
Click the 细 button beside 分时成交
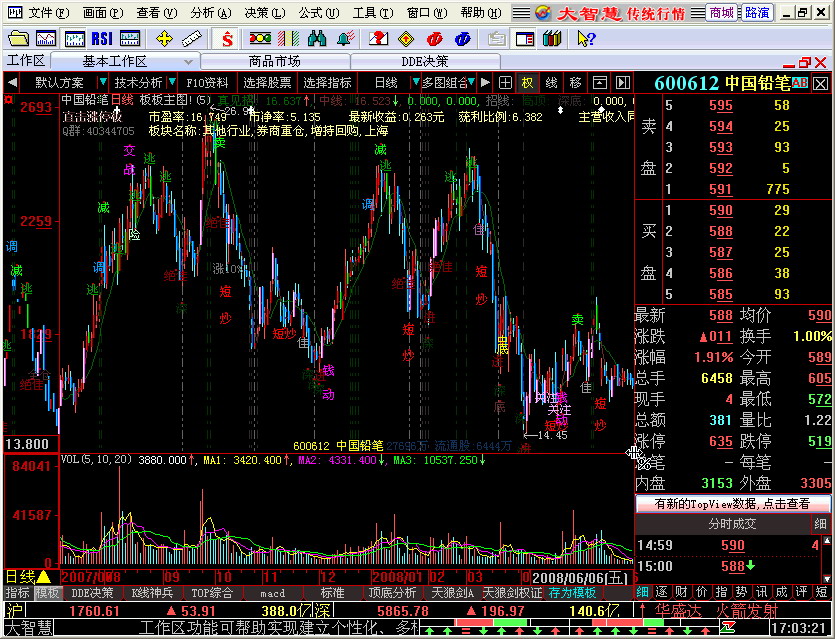coord(820,524)
